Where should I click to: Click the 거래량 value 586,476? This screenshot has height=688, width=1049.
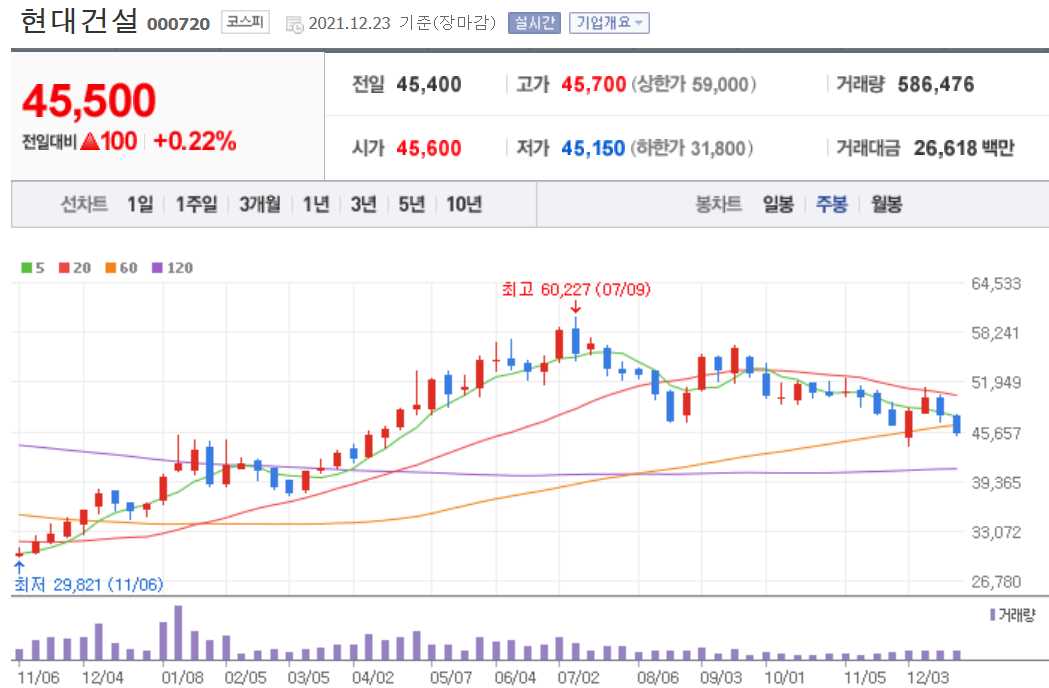point(935,84)
